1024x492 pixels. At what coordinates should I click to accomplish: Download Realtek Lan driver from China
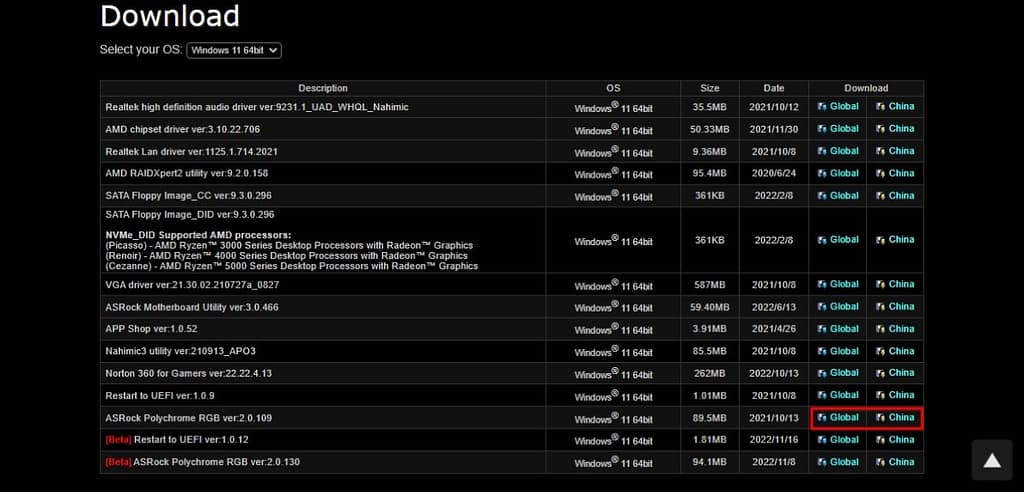click(895, 151)
